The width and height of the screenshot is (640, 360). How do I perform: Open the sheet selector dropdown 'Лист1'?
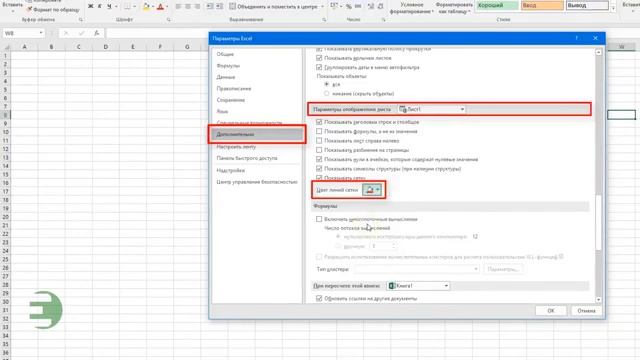432,109
